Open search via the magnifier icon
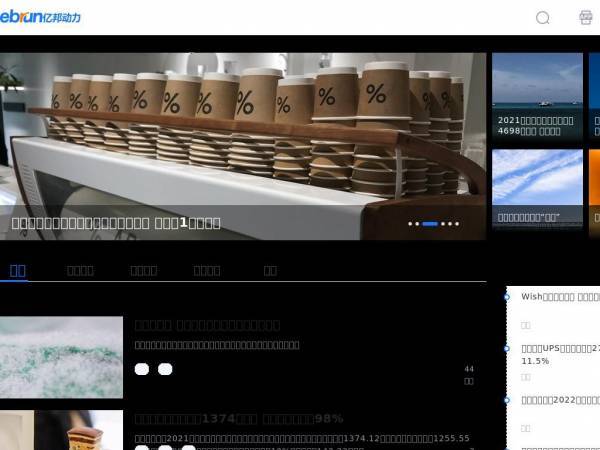 [543, 18]
